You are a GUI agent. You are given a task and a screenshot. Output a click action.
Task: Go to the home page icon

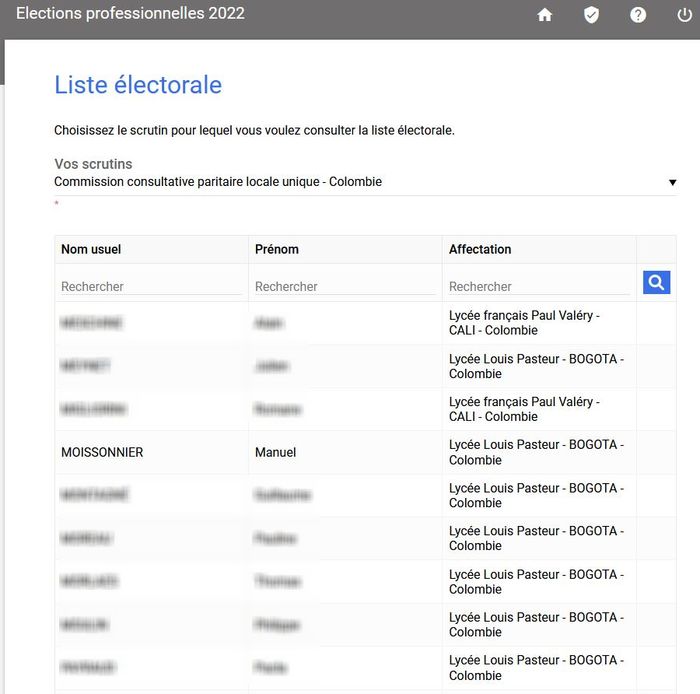pyautogui.click(x=545, y=15)
